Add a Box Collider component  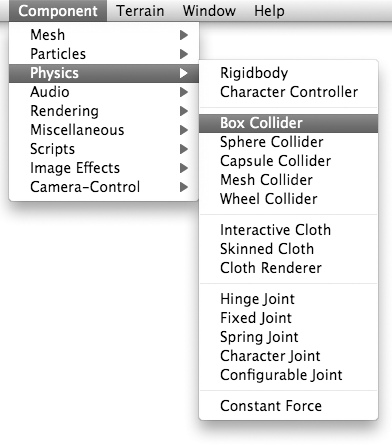289,123
